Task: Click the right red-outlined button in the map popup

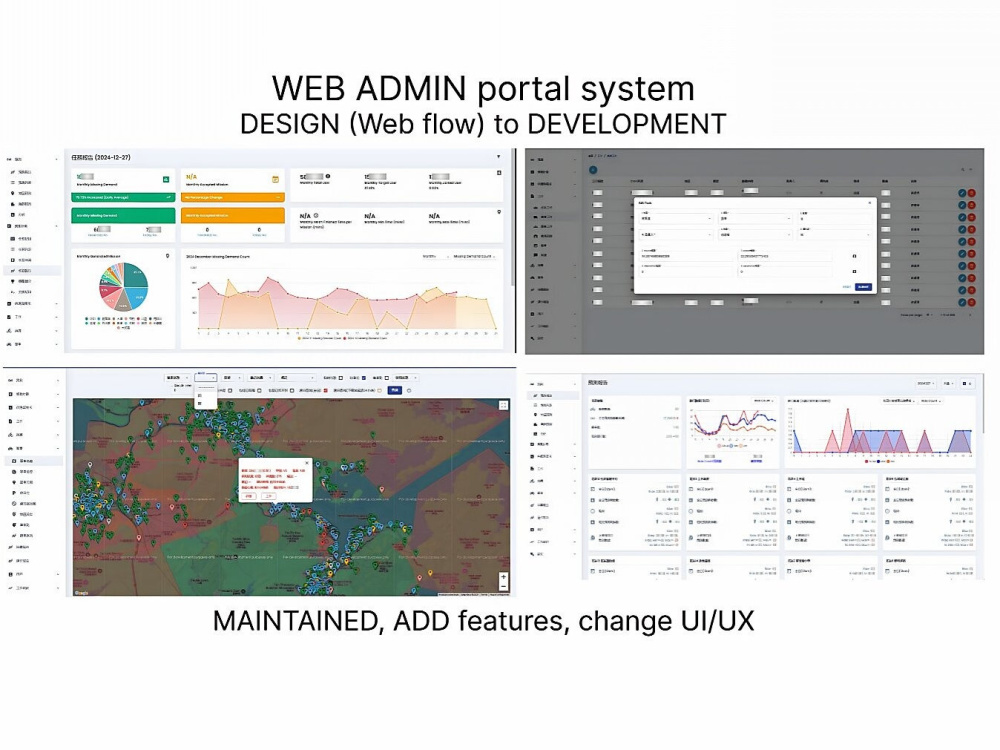Action: tap(268, 496)
